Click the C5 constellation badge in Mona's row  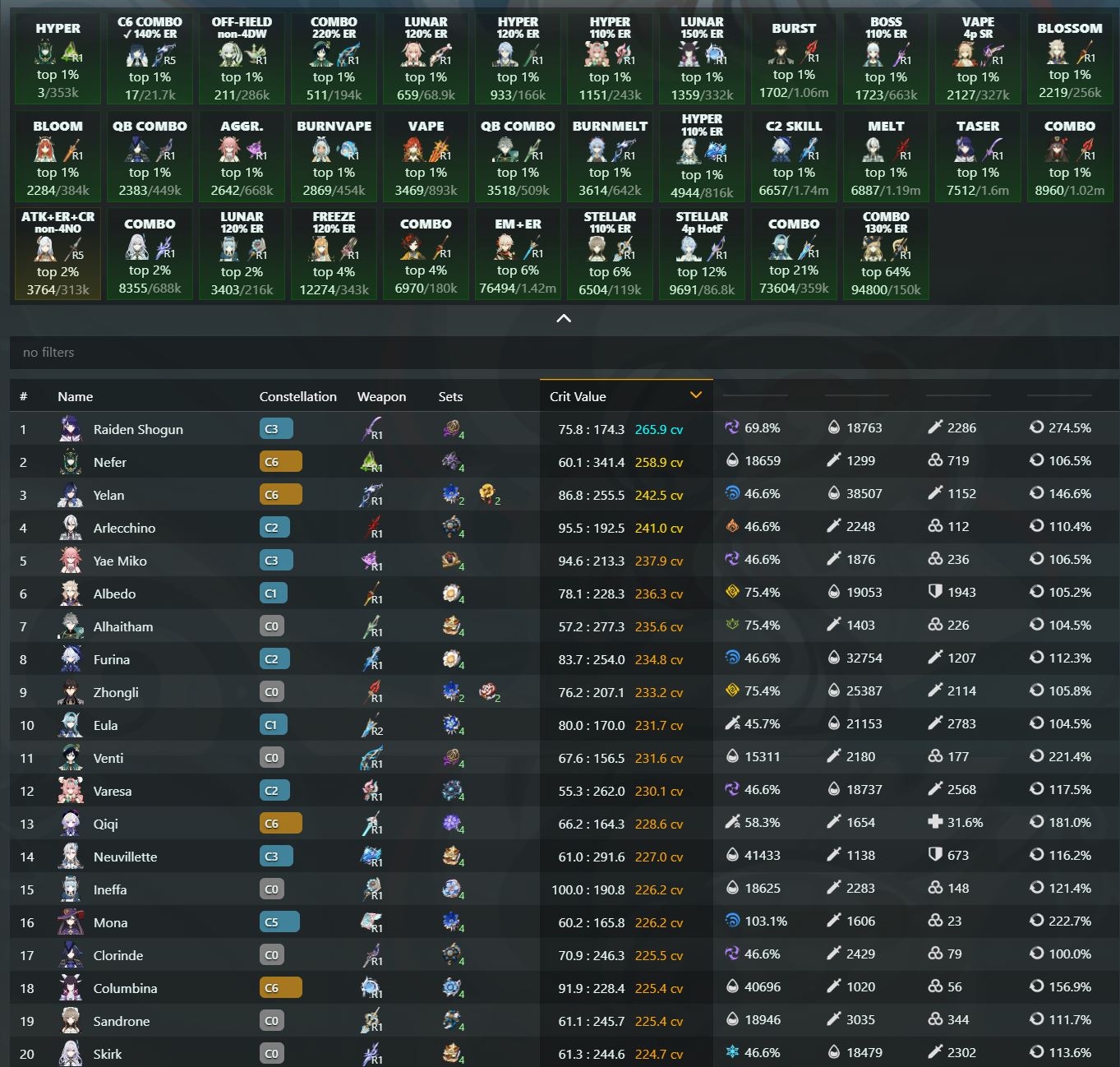click(x=279, y=922)
